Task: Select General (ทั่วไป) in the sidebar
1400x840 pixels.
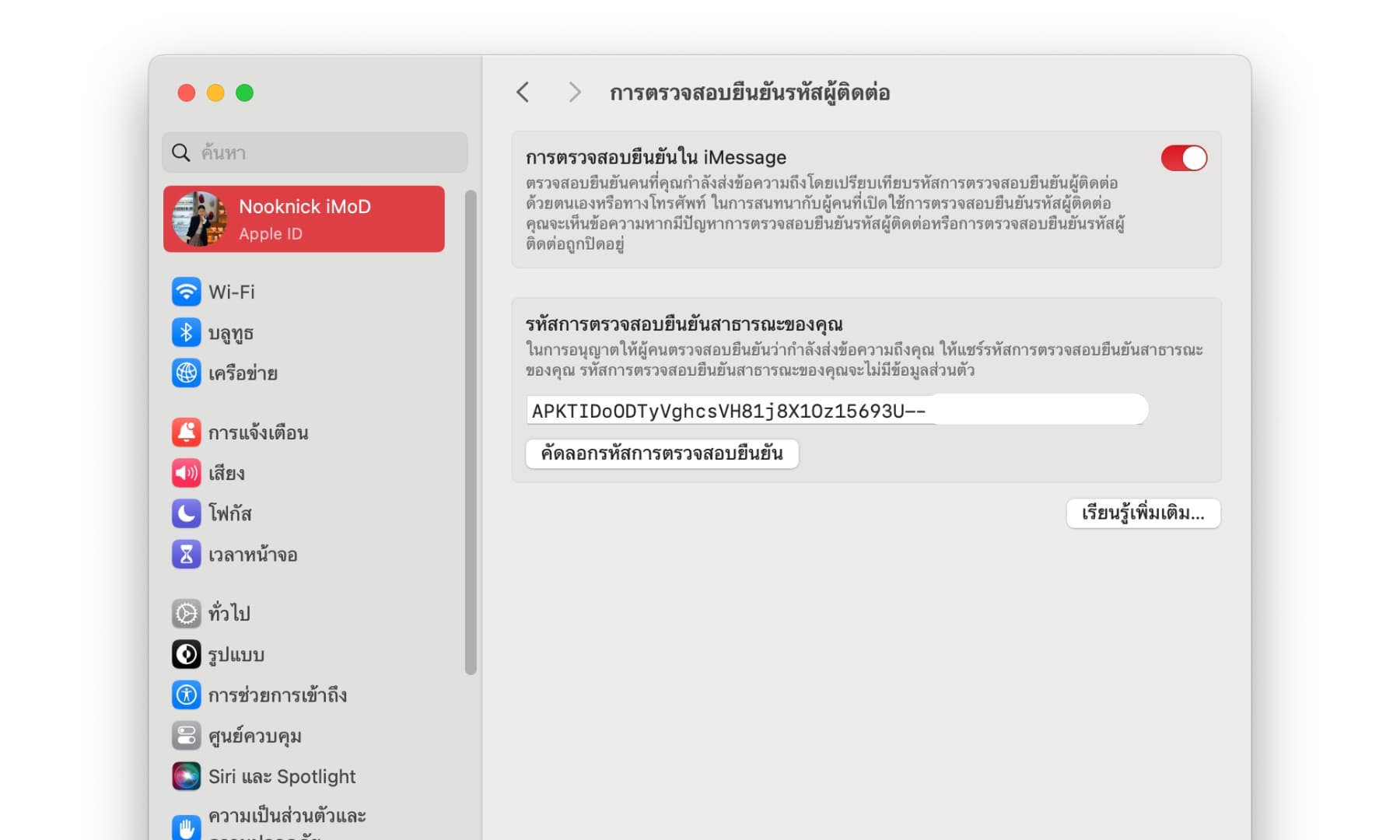Action: [229, 614]
